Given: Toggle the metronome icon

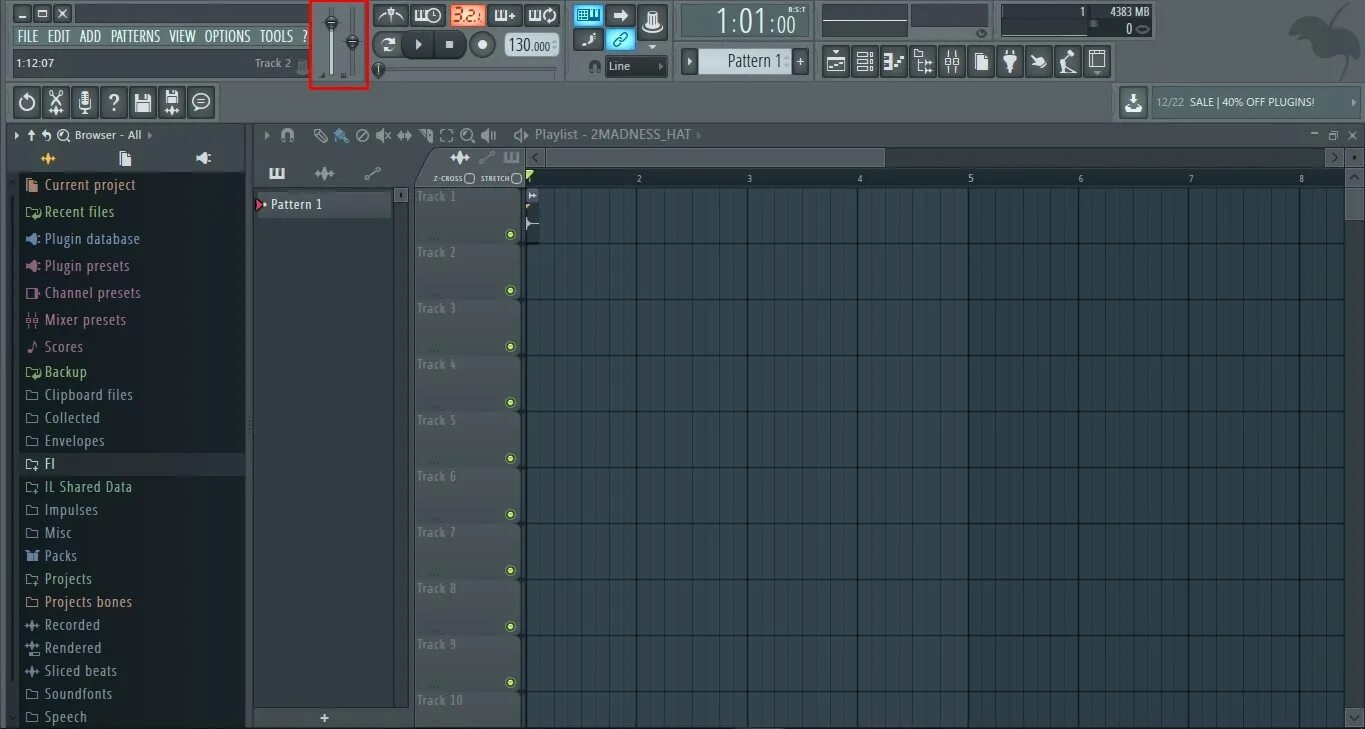Looking at the screenshot, I should pyautogui.click(x=390, y=15).
